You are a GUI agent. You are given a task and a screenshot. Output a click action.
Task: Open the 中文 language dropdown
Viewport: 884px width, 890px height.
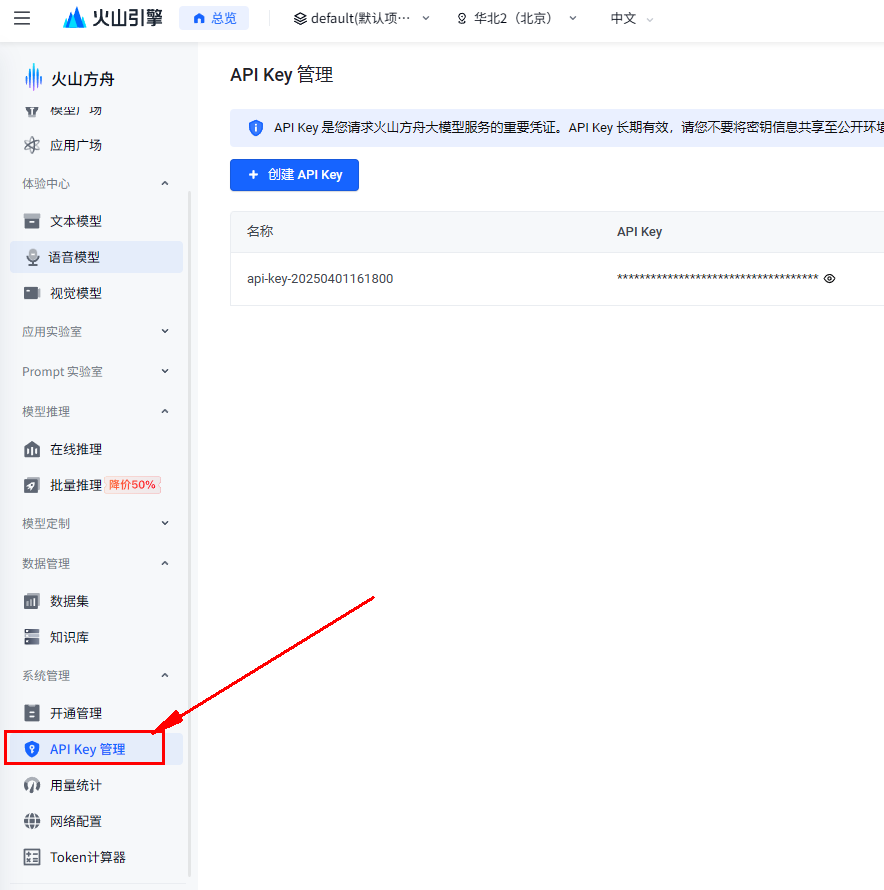tap(632, 19)
